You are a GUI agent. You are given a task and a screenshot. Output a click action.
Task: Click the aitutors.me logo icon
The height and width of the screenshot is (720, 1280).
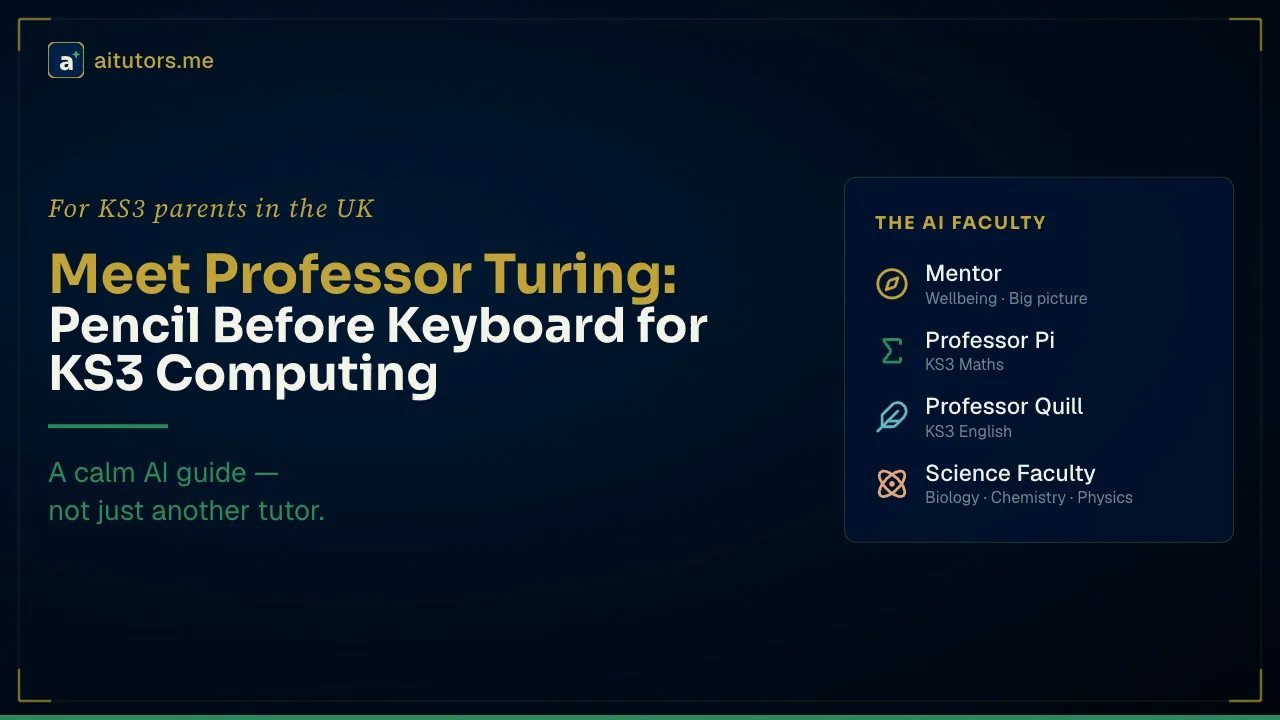tap(66, 60)
